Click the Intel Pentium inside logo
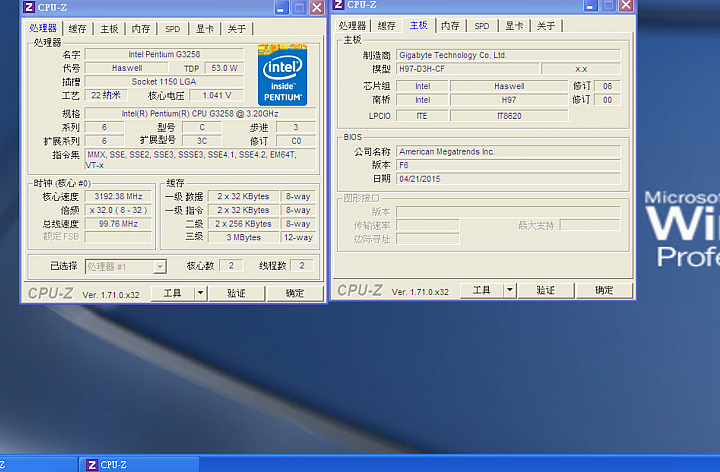This screenshot has height=472, width=720. click(x=282, y=75)
